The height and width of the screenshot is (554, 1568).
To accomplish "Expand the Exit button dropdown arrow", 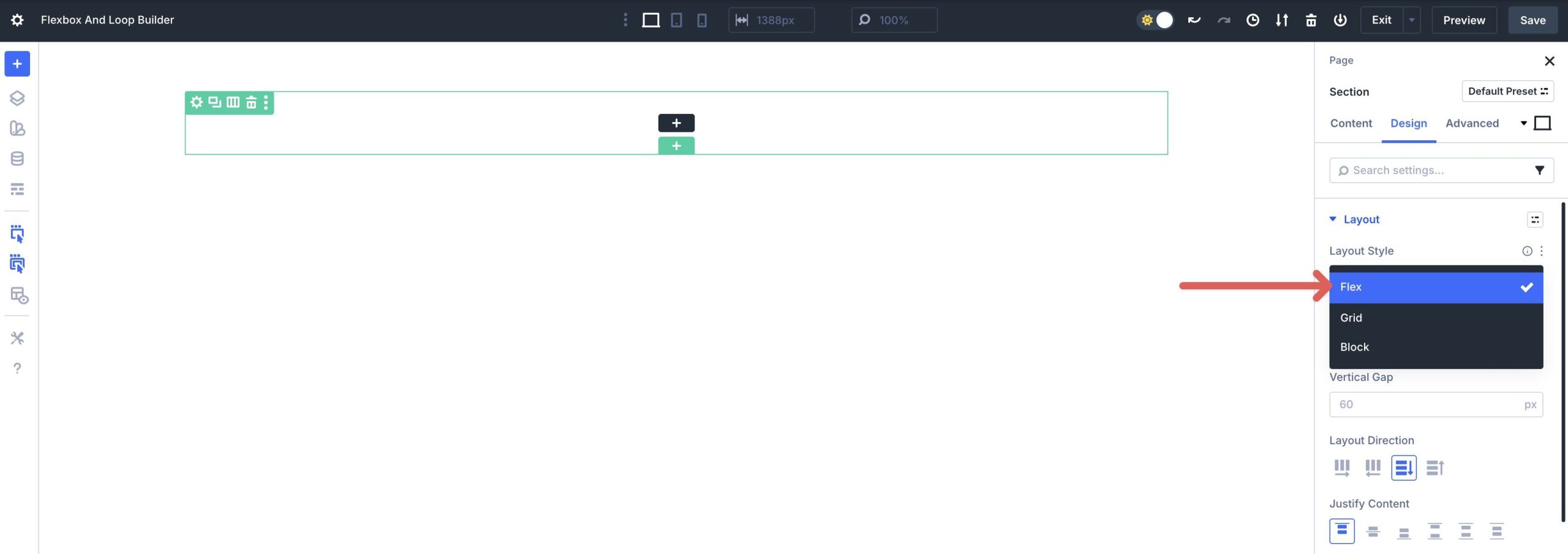I will pyautogui.click(x=1412, y=20).
